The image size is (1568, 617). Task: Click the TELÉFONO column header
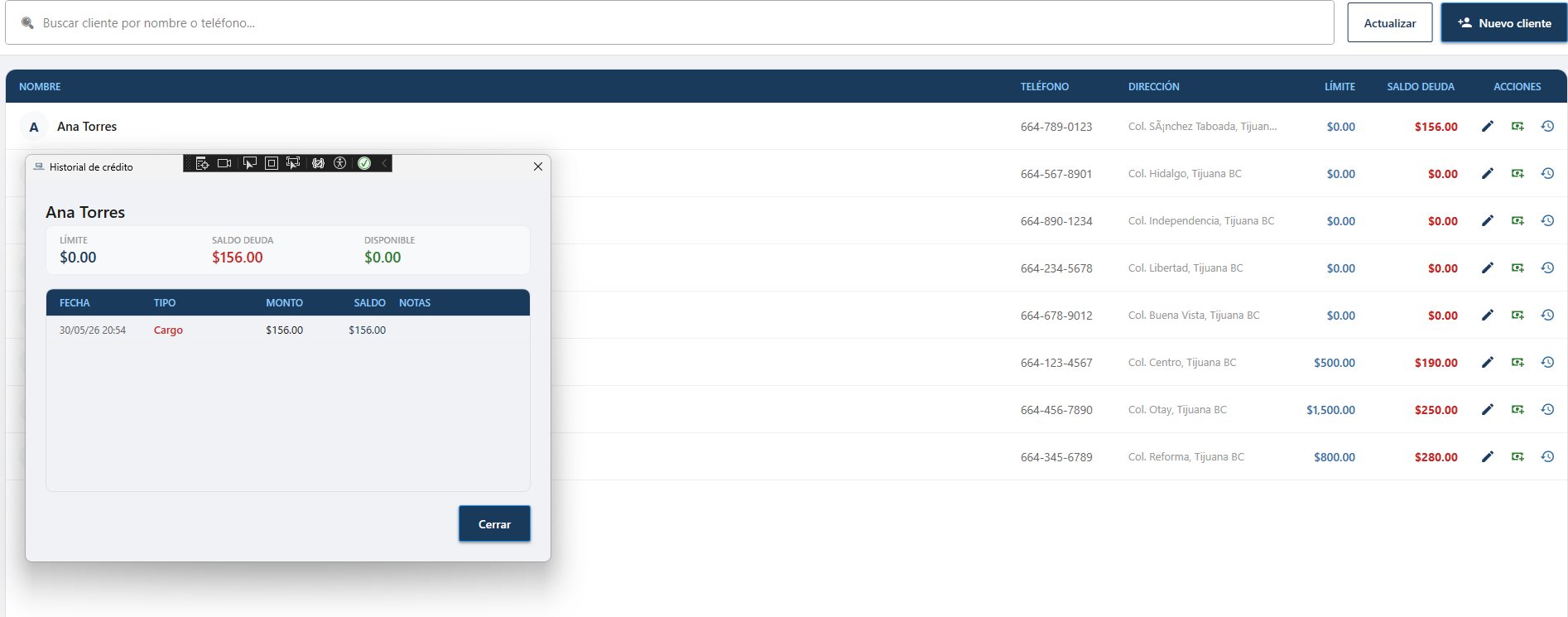pyautogui.click(x=1045, y=86)
